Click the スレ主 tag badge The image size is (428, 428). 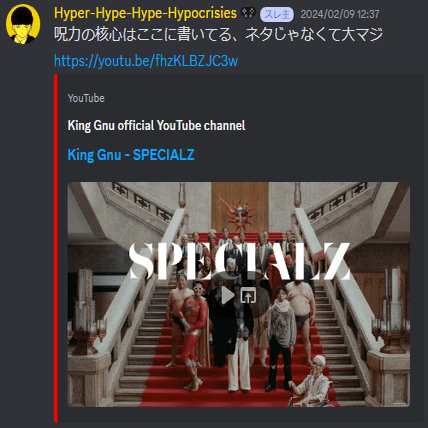pos(277,14)
